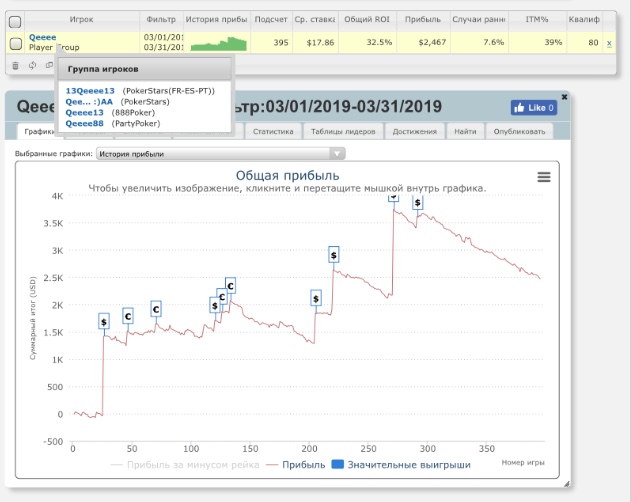Toggle Прибыль series in chart legend
Screen dimensions: 631x502
pos(296,465)
